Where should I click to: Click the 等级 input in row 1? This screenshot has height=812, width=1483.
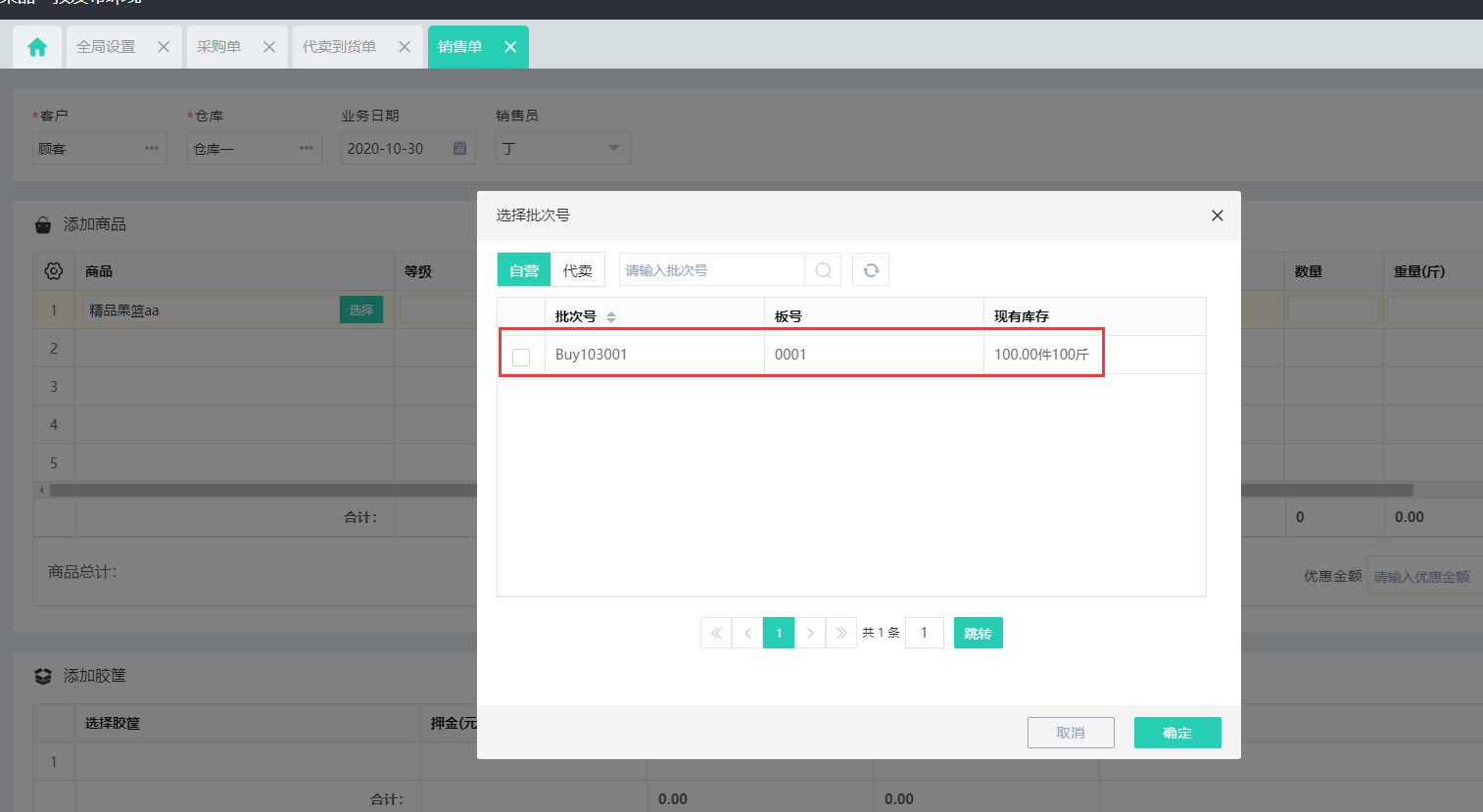(439, 310)
